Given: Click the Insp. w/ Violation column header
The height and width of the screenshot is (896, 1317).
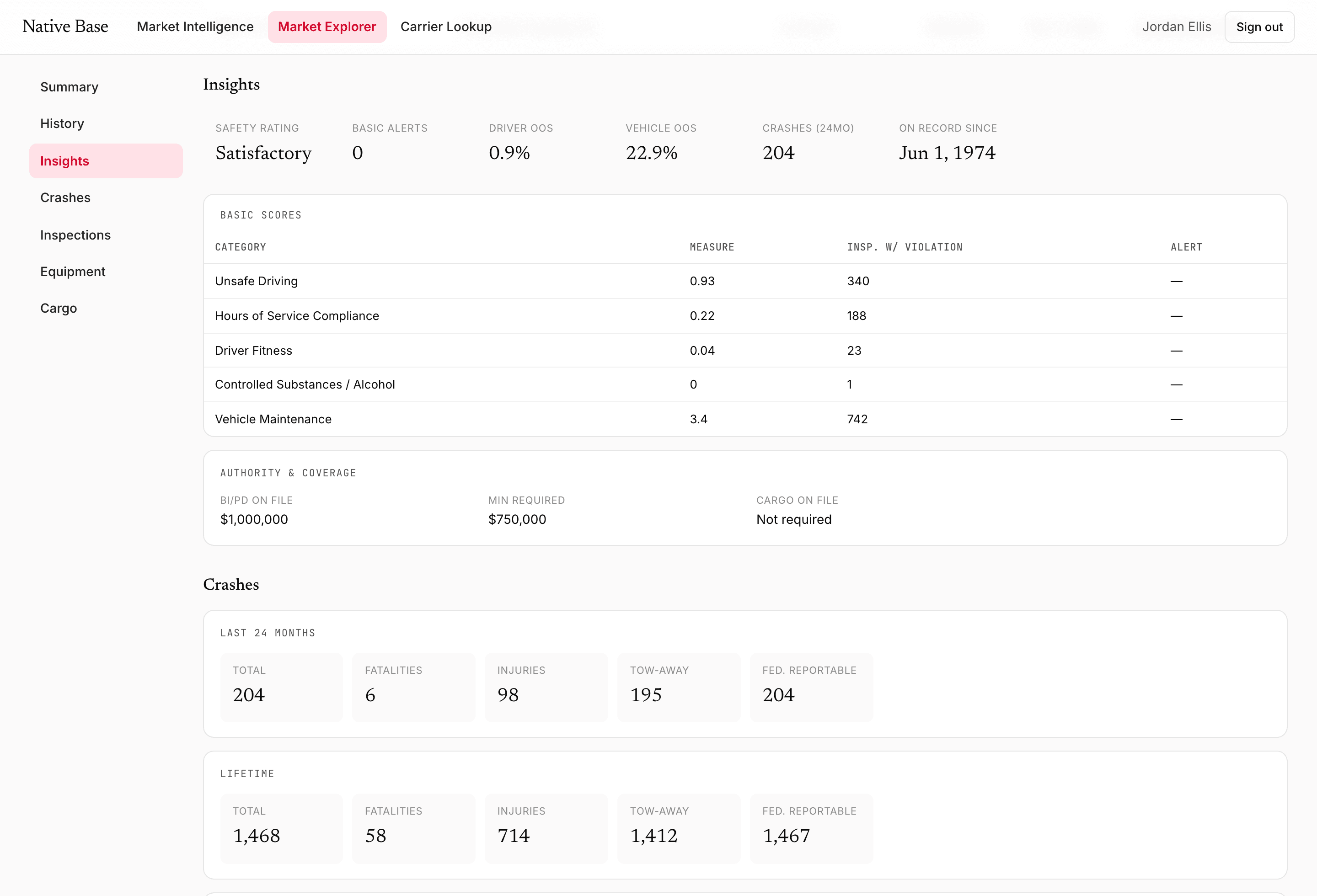Looking at the screenshot, I should pos(905,247).
